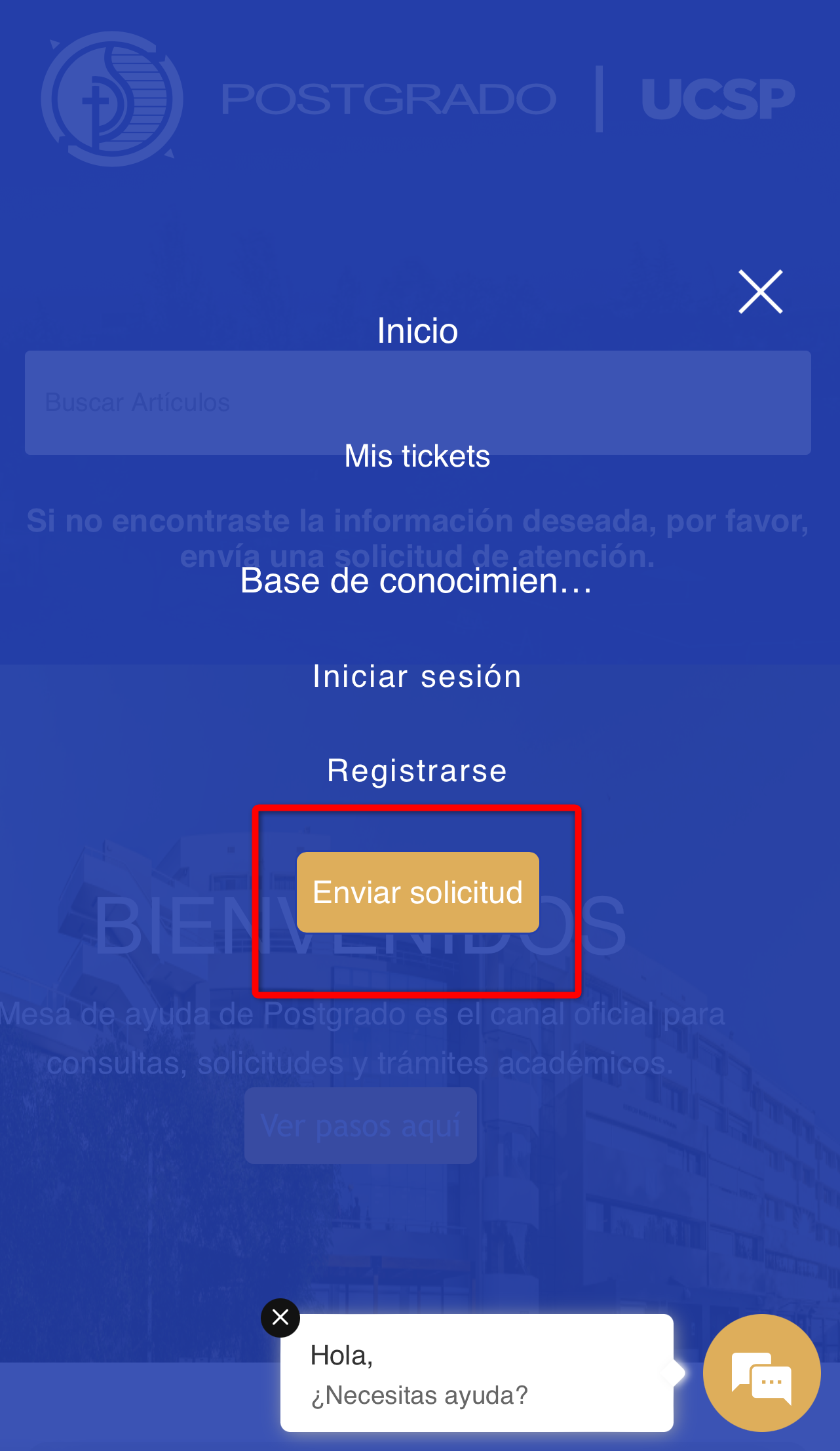The image size is (840, 1451).
Task: Open Mis tickets from the menu
Action: (x=417, y=456)
